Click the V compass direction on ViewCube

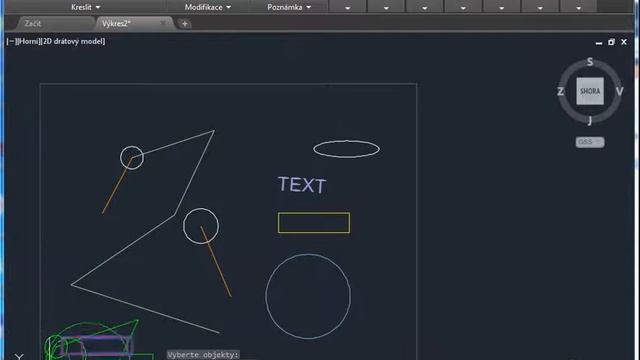(620, 91)
